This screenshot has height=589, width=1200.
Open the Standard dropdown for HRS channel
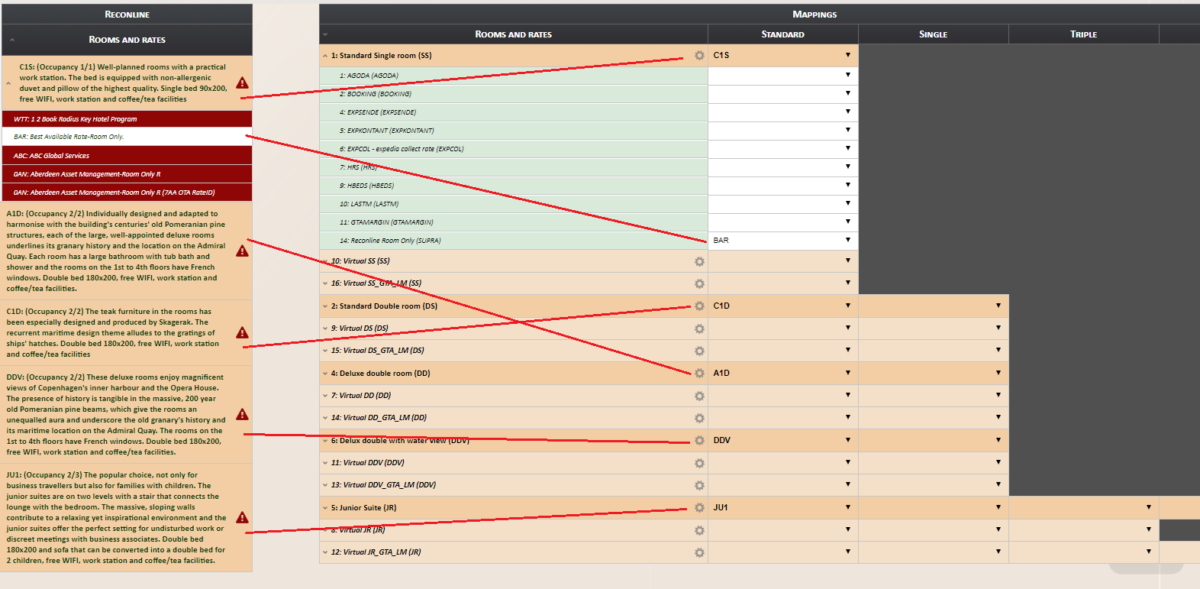[847, 167]
